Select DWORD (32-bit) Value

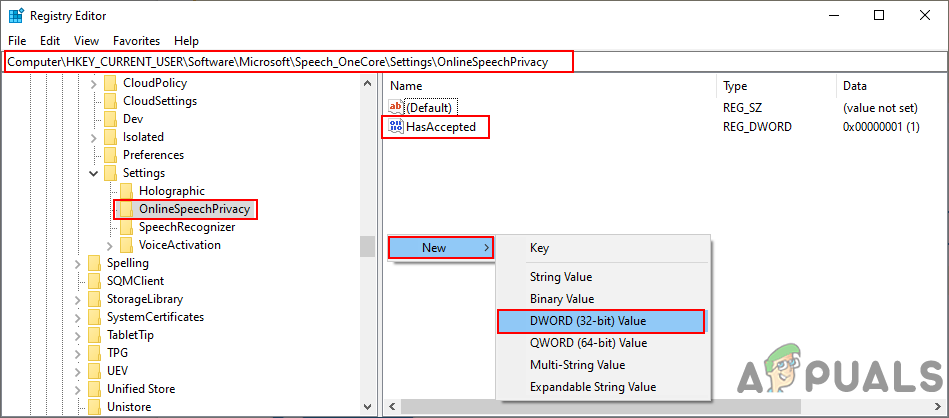tap(602, 321)
